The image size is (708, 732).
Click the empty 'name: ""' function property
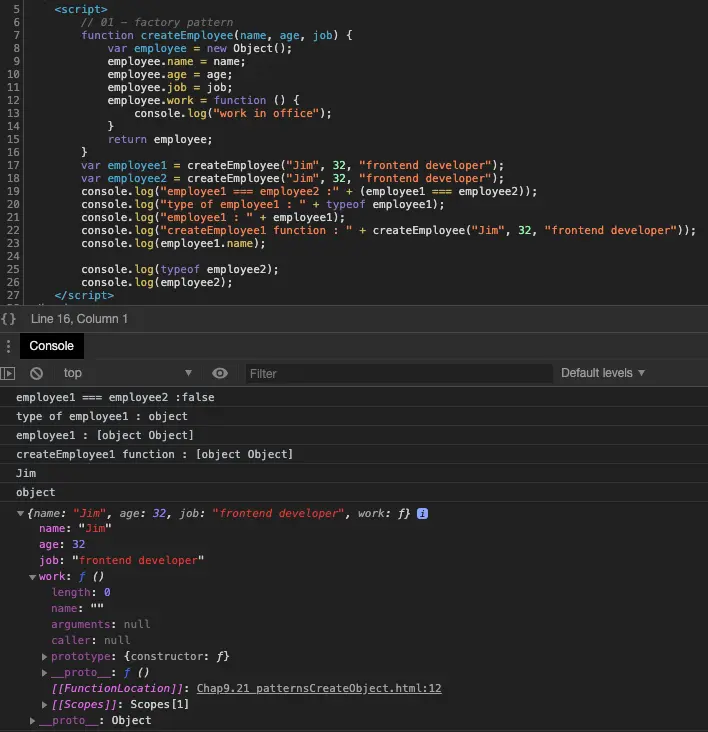[77, 608]
